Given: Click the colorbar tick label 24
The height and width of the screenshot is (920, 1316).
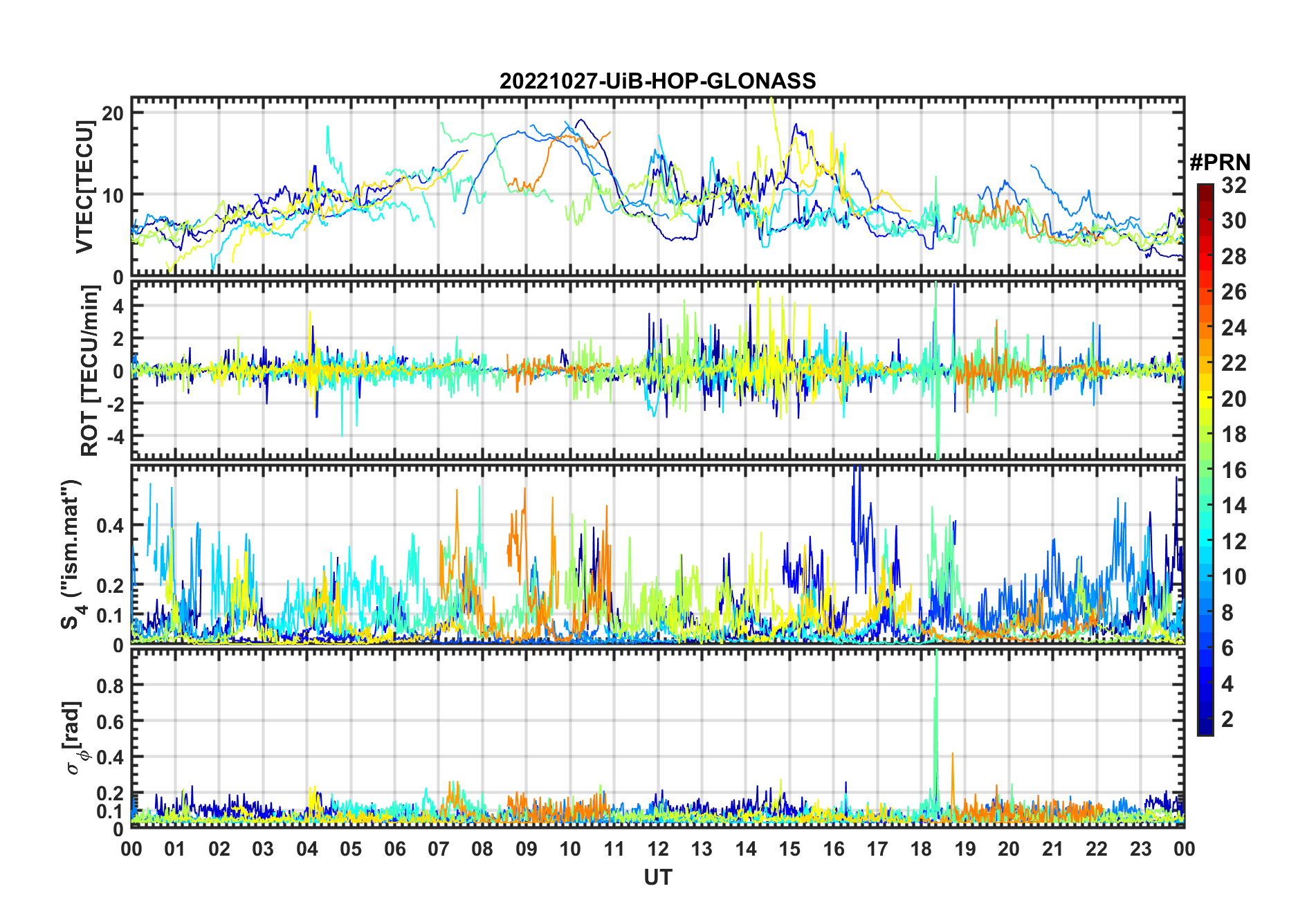Looking at the screenshot, I should (1233, 328).
